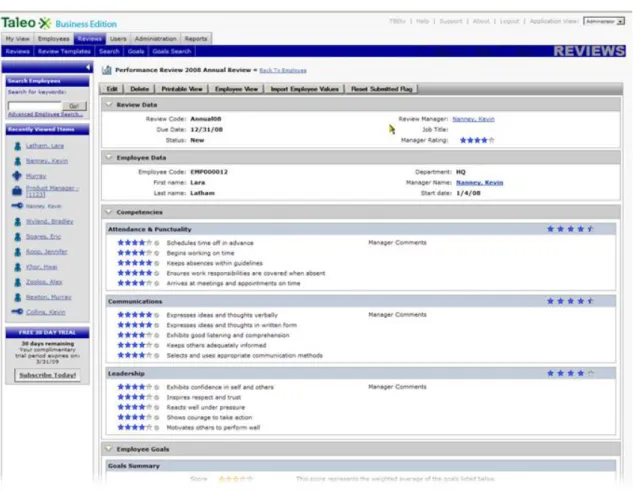633x491 pixels.
Task: Open the Help link at top
Action: click(422, 21)
